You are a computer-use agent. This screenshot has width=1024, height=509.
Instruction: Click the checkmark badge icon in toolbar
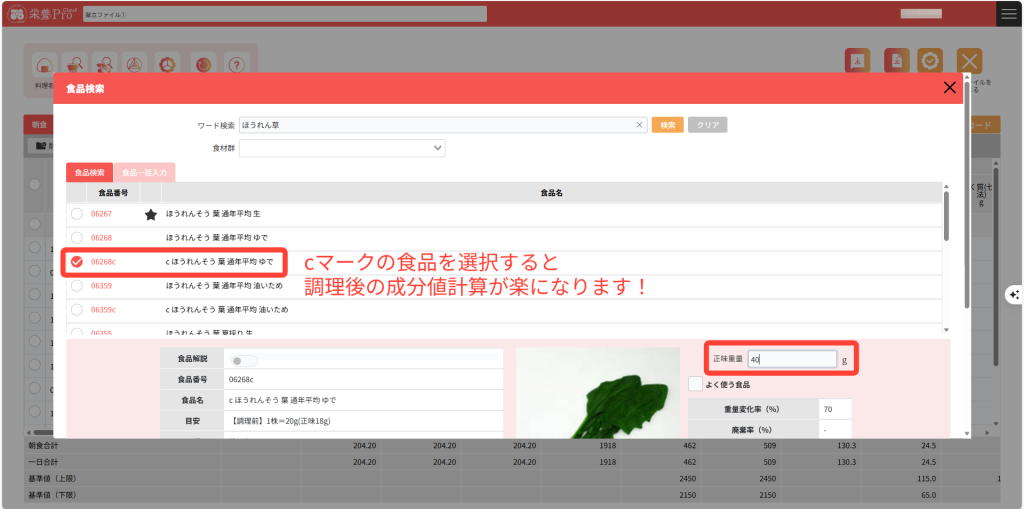point(930,61)
